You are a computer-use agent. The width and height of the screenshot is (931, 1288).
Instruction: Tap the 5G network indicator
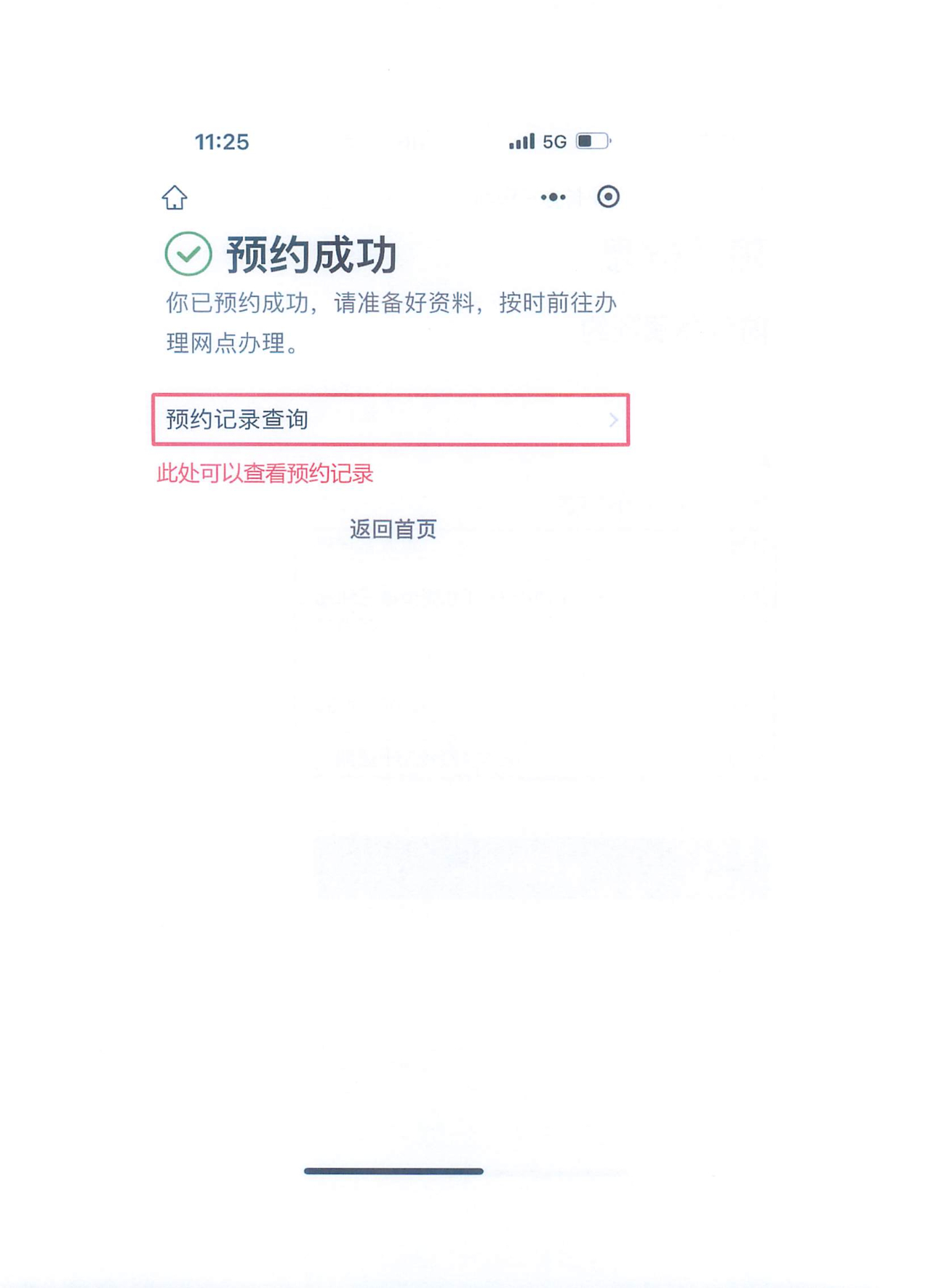555,142
